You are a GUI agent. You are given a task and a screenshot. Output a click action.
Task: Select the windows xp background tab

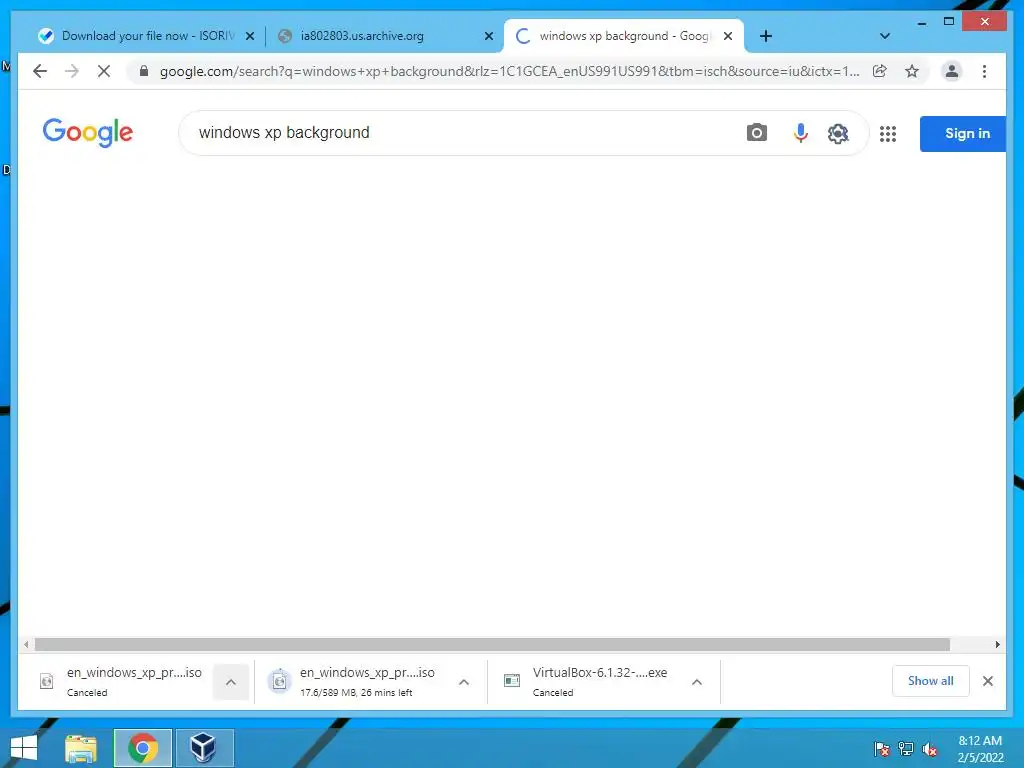click(x=624, y=36)
